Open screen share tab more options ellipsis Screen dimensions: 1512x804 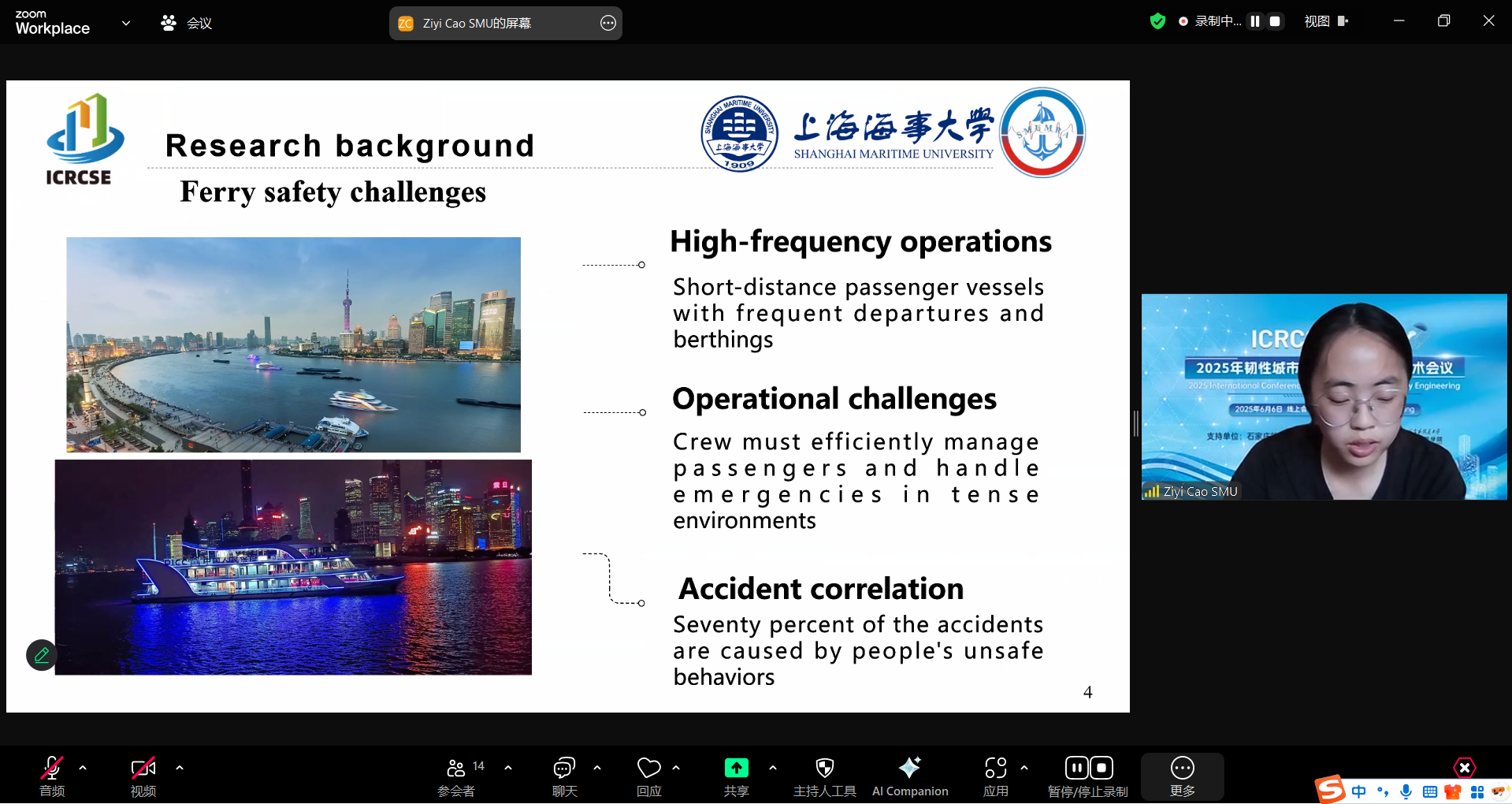click(x=608, y=23)
